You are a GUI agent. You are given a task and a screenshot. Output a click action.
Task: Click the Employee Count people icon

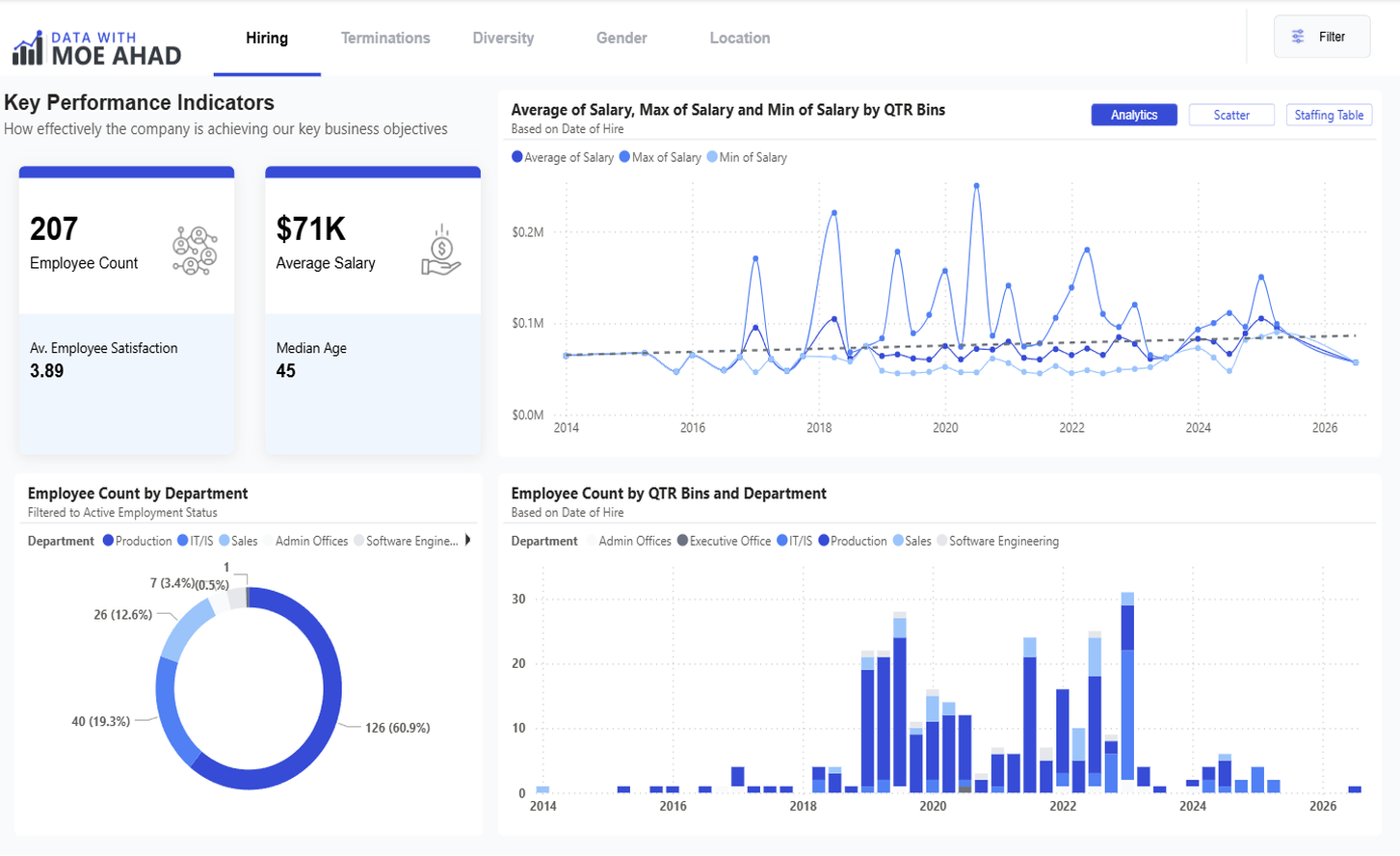point(195,251)
